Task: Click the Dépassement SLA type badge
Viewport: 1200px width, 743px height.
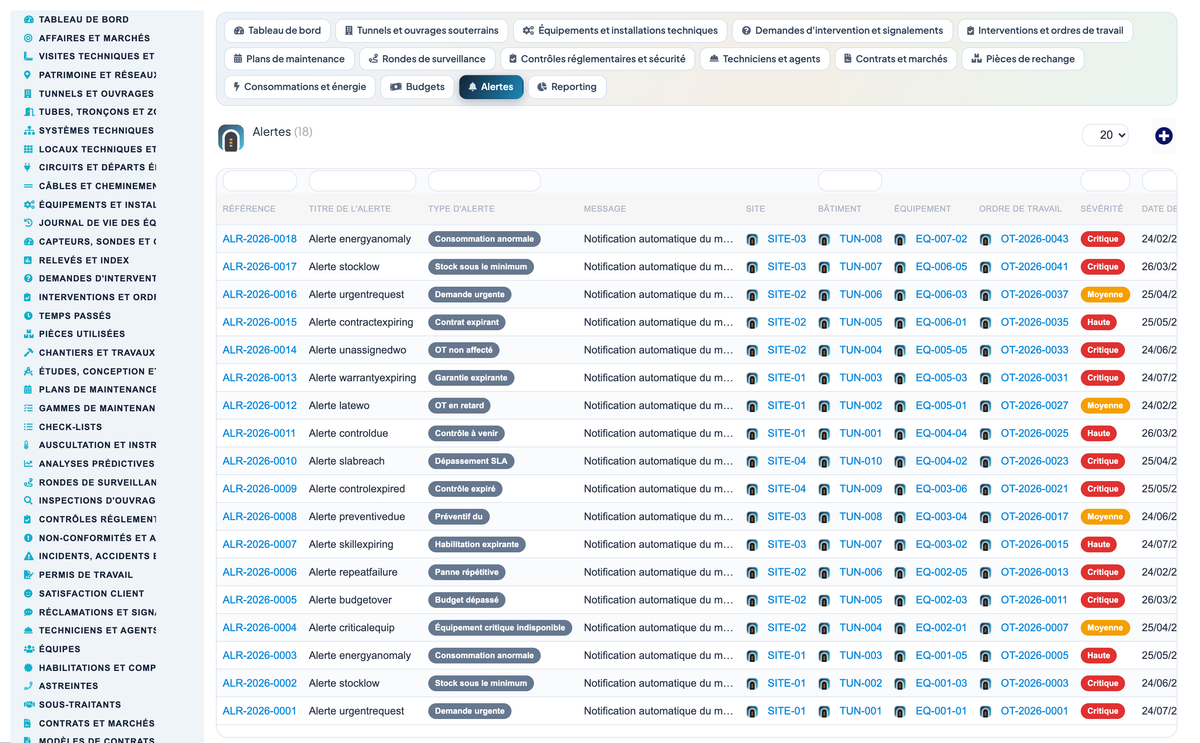Action: (470, 461)
